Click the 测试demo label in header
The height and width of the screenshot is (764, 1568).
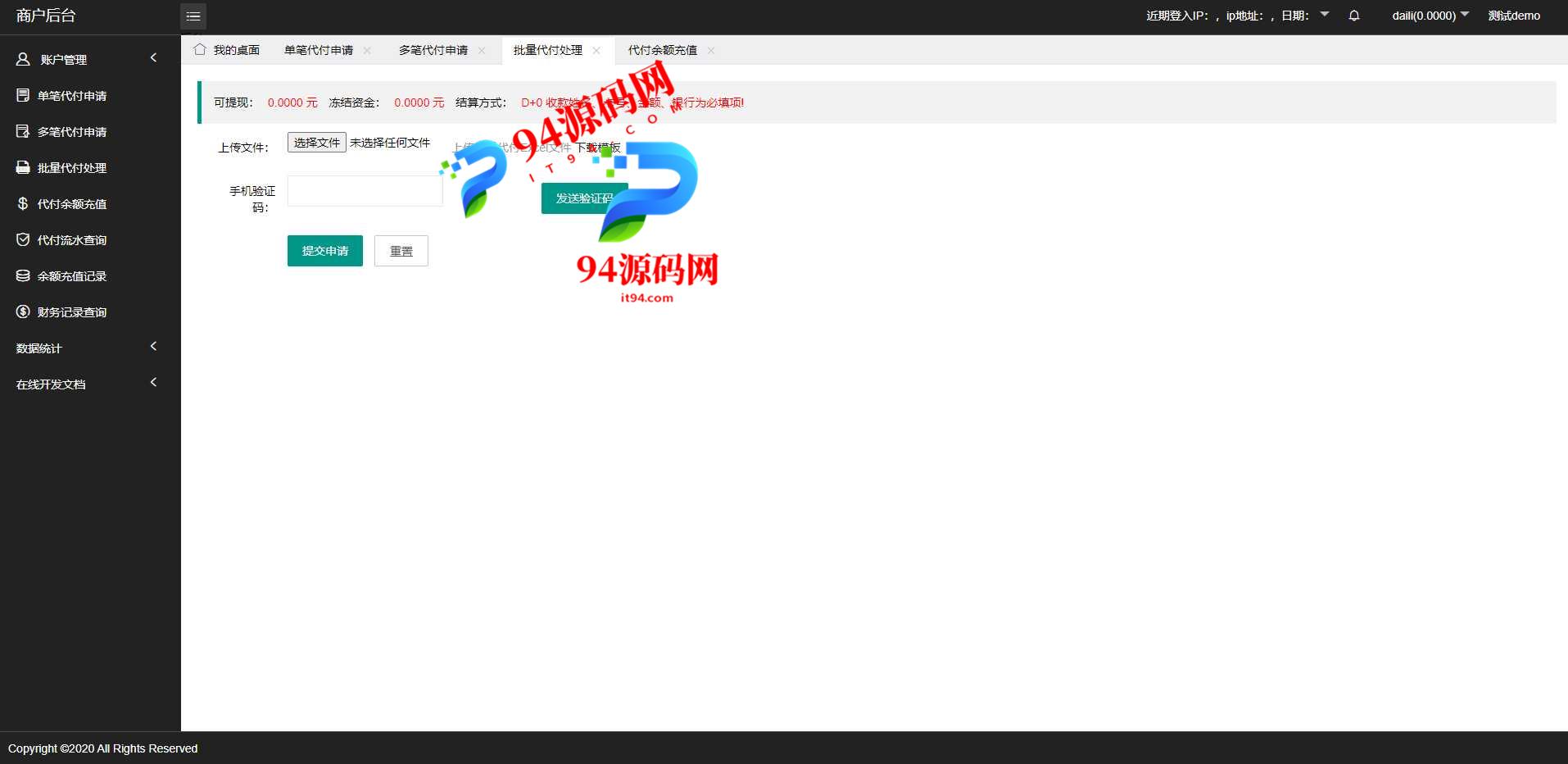click(x=1514, y=16)
